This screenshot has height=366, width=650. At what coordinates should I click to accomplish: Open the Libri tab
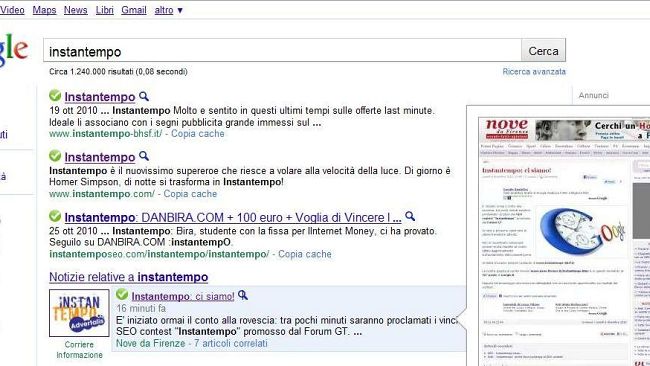tap(104, 10)
